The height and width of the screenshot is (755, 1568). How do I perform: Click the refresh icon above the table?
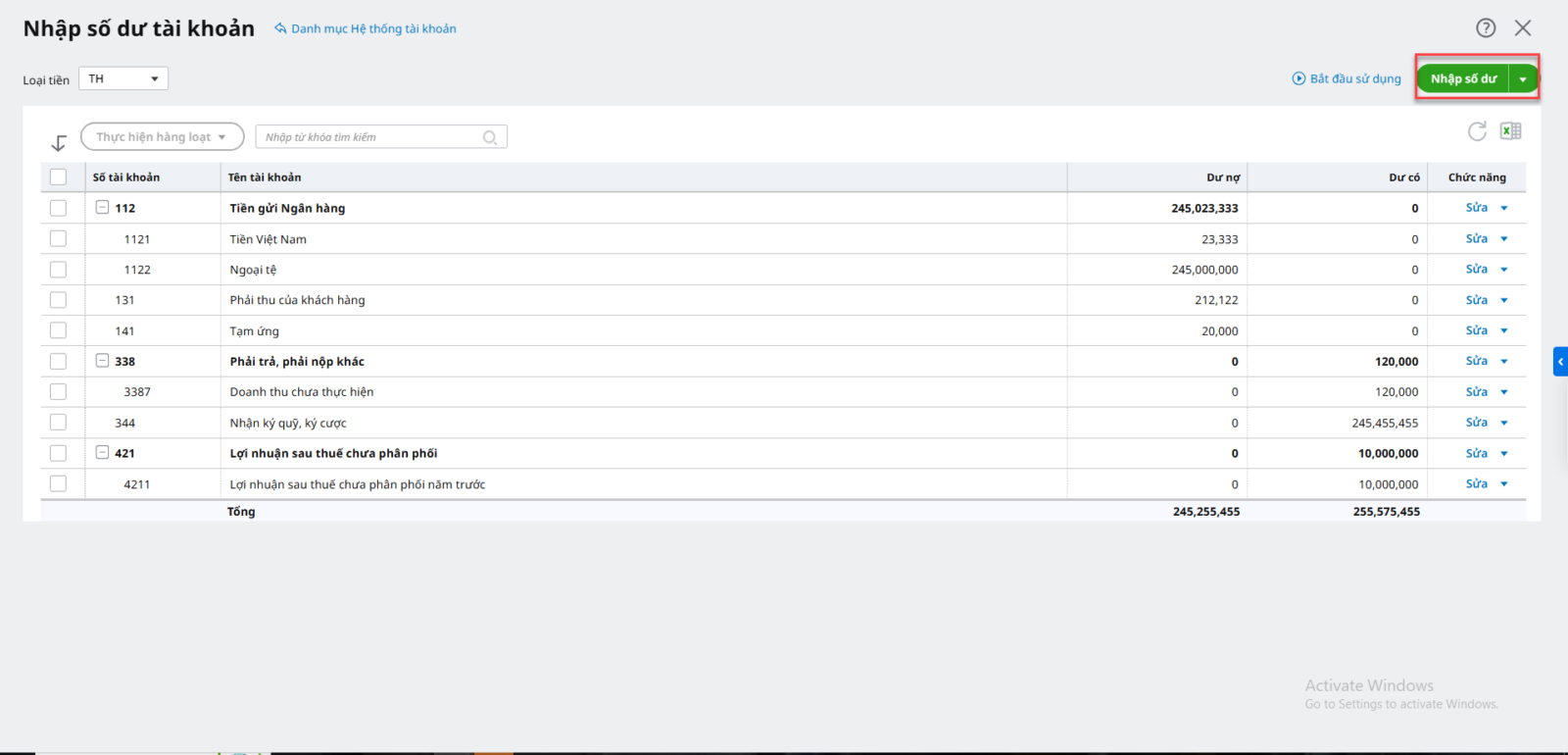(x=1477, y=131)
